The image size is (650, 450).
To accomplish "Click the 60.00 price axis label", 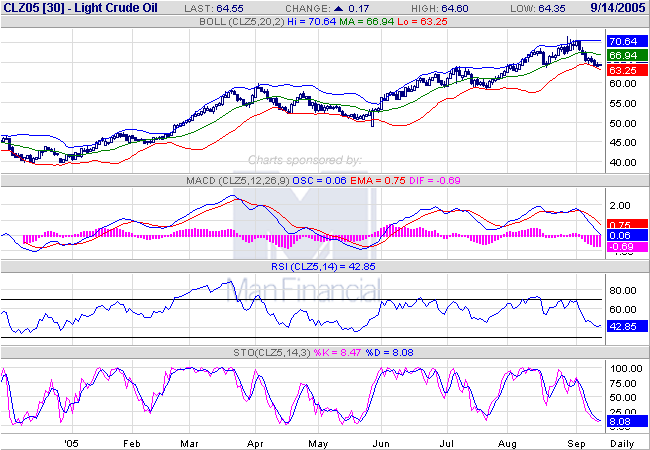I will [623, 83].
